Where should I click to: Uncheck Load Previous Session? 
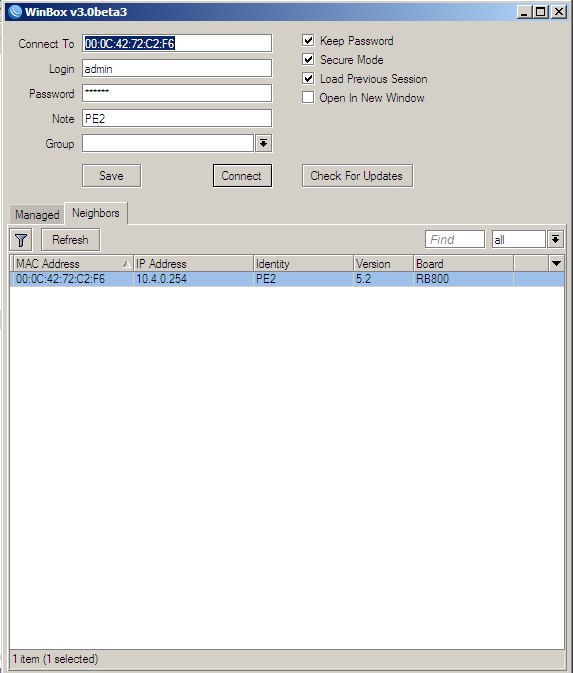coord(308,78)
